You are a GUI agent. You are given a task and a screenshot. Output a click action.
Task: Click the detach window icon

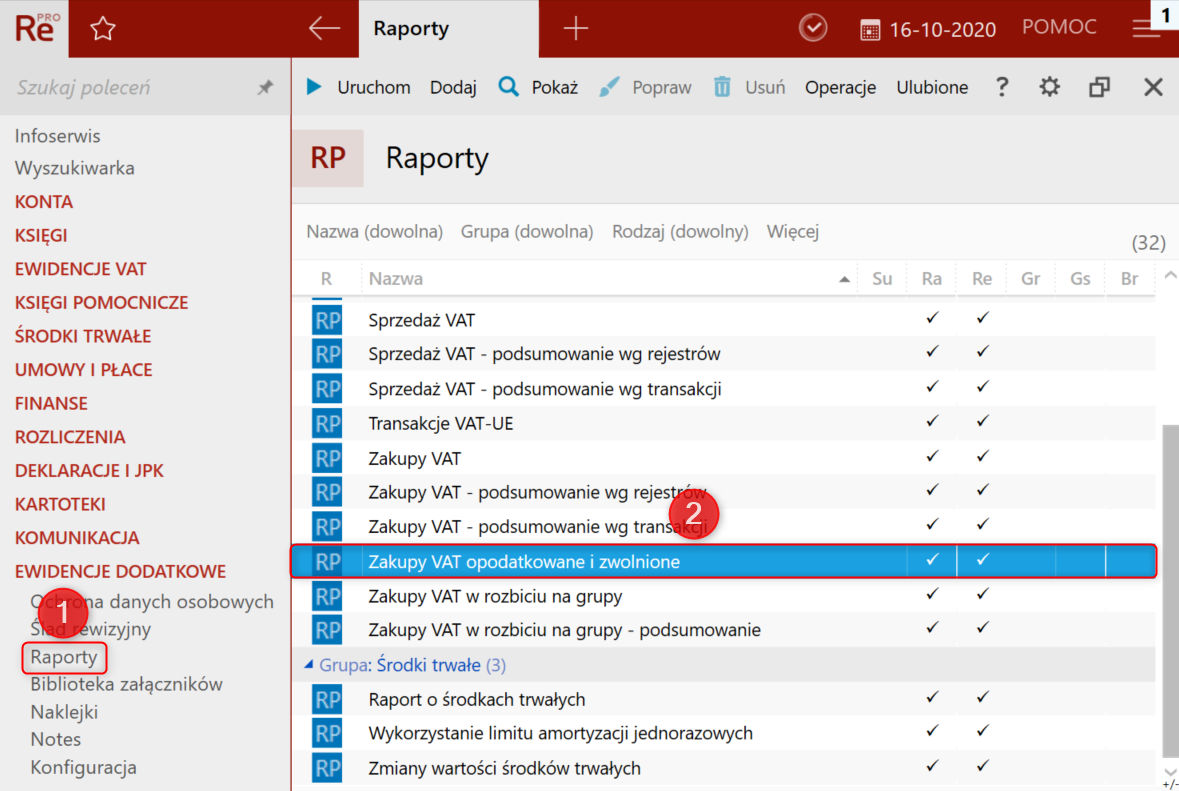pyautogui.click(x=1100, y=87)
